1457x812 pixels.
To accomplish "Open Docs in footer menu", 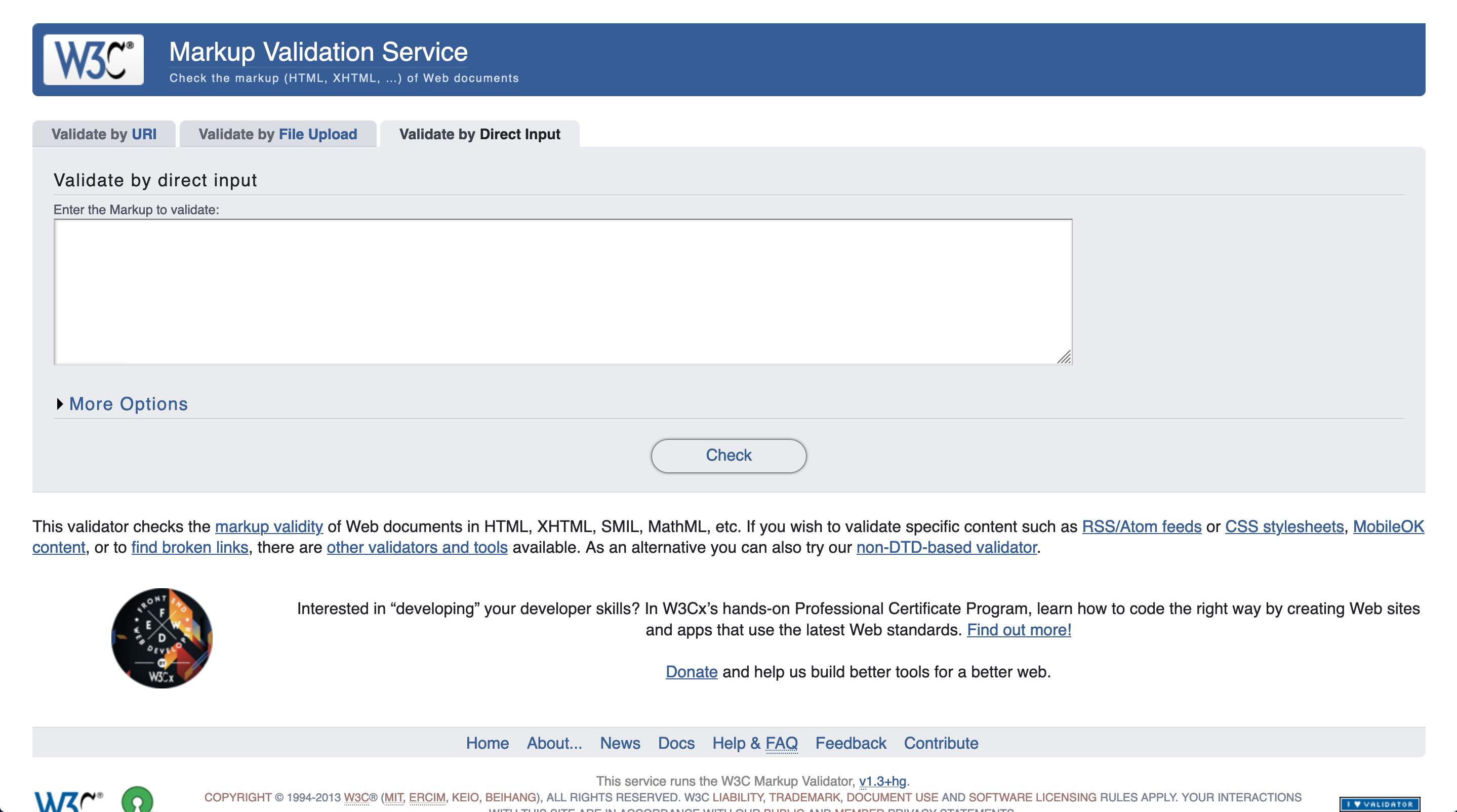I will pos(676,743).
